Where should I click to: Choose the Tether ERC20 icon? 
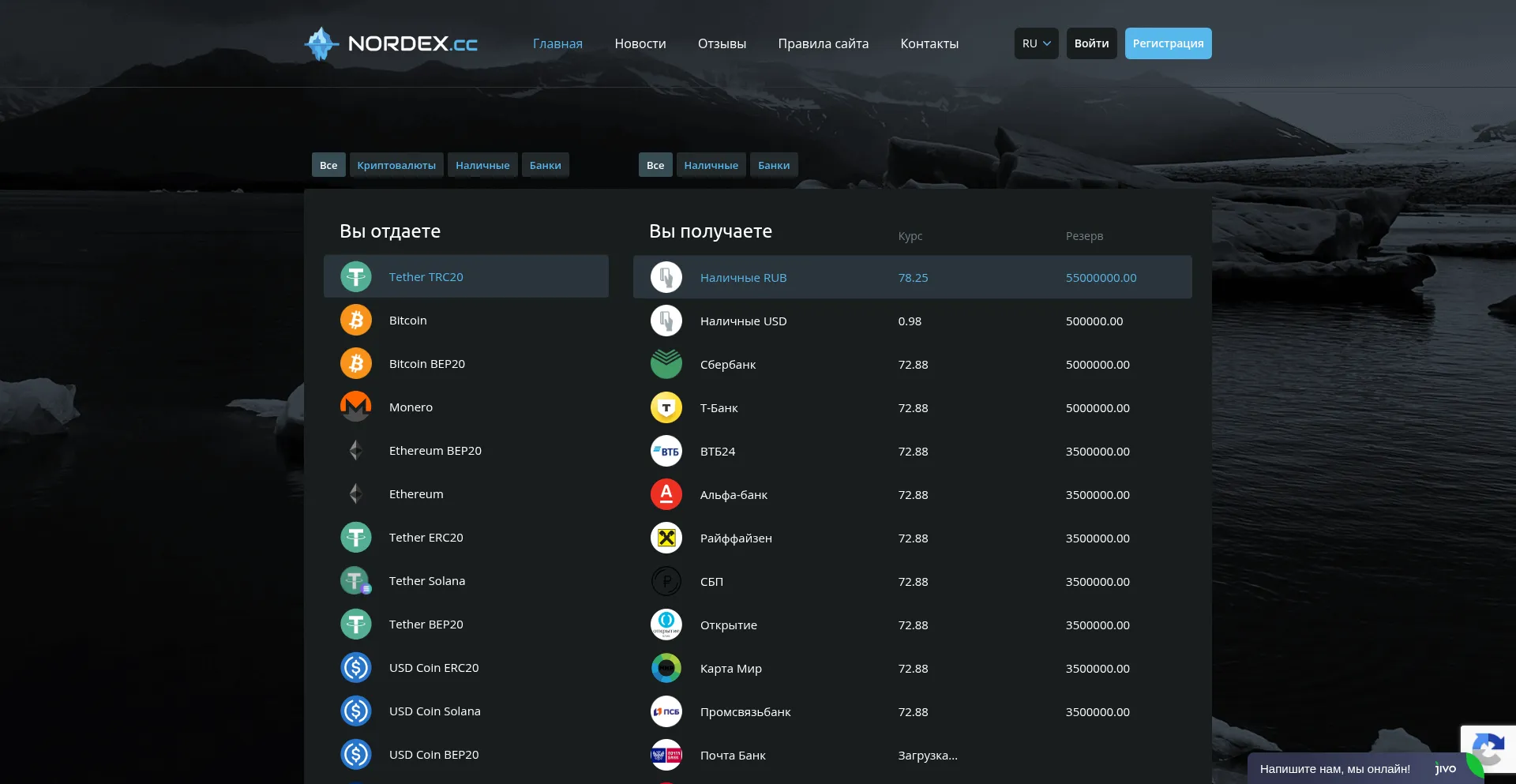356,538
